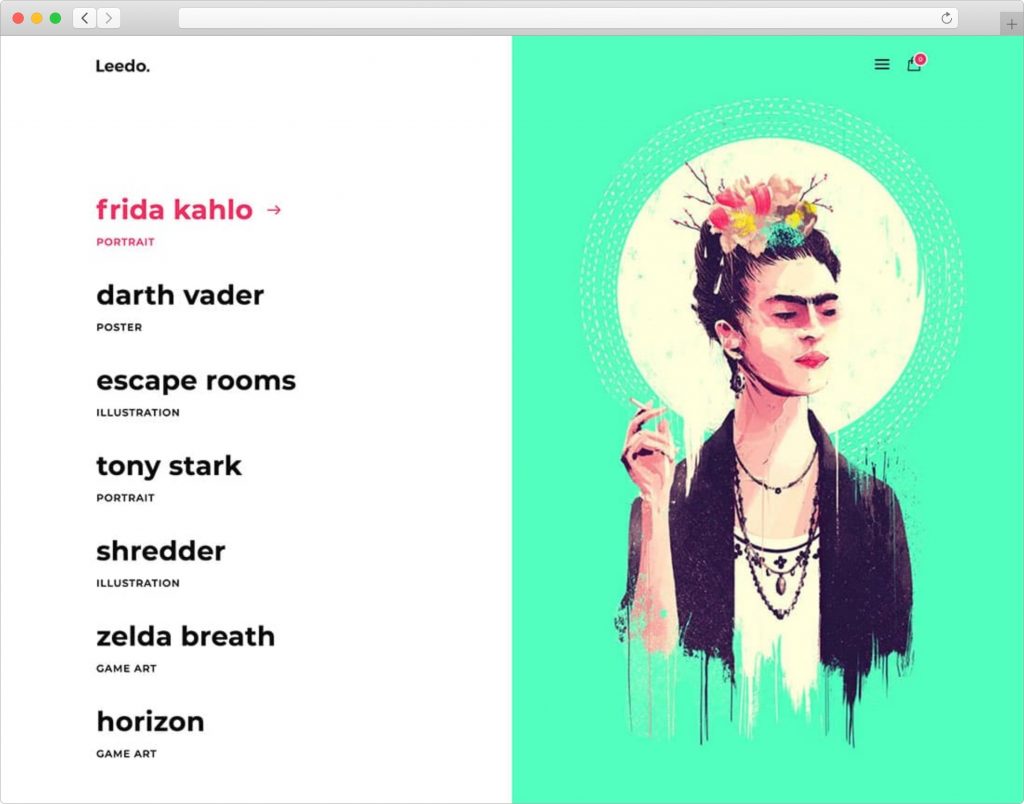Image resolution: width=1024 pixels, height=804 pixels.
Task: Click the browser forward arrow
Action: click(x=108, y=18)
